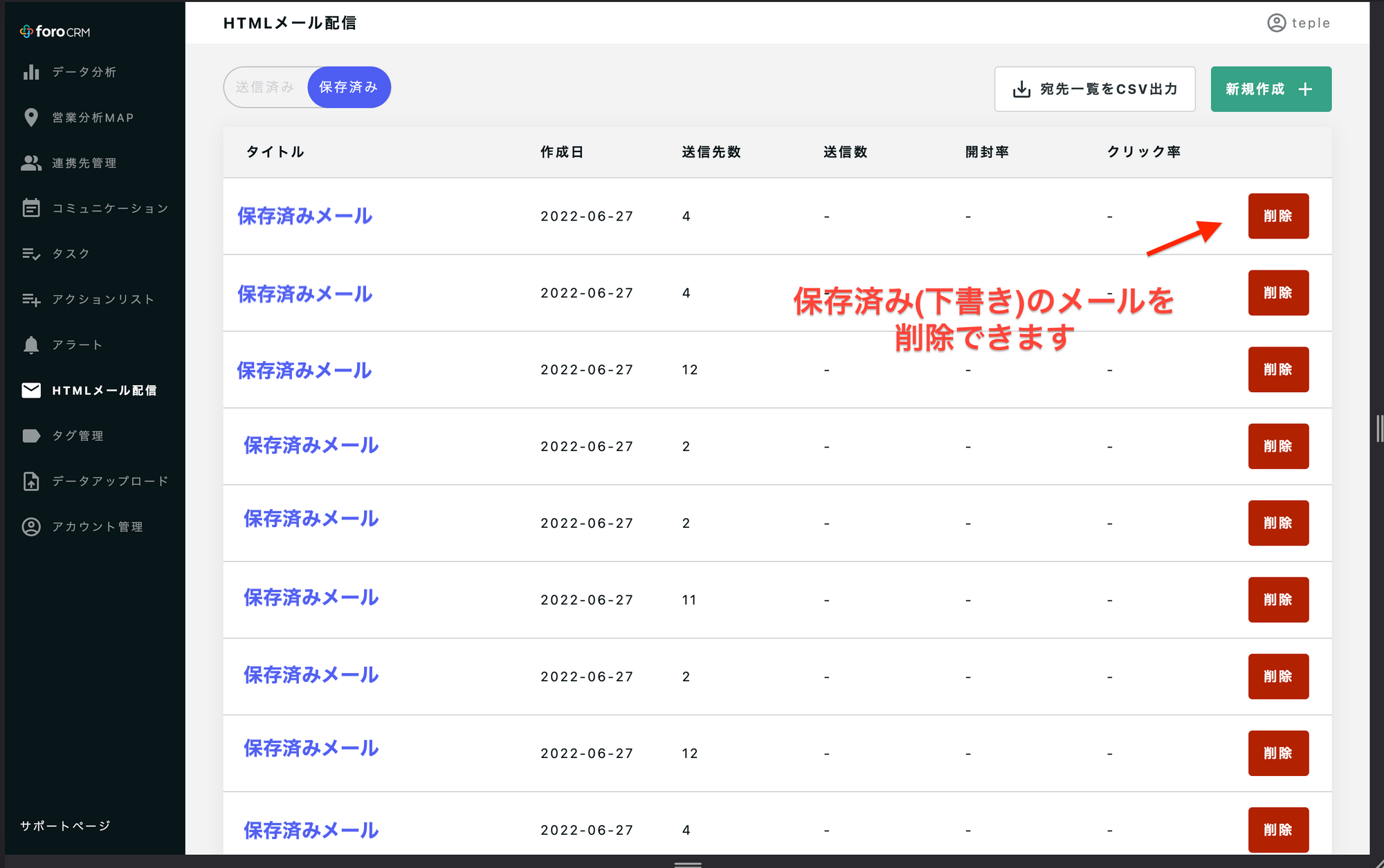Open first 保存済みメール with 4 recipients

coord(304,216)
